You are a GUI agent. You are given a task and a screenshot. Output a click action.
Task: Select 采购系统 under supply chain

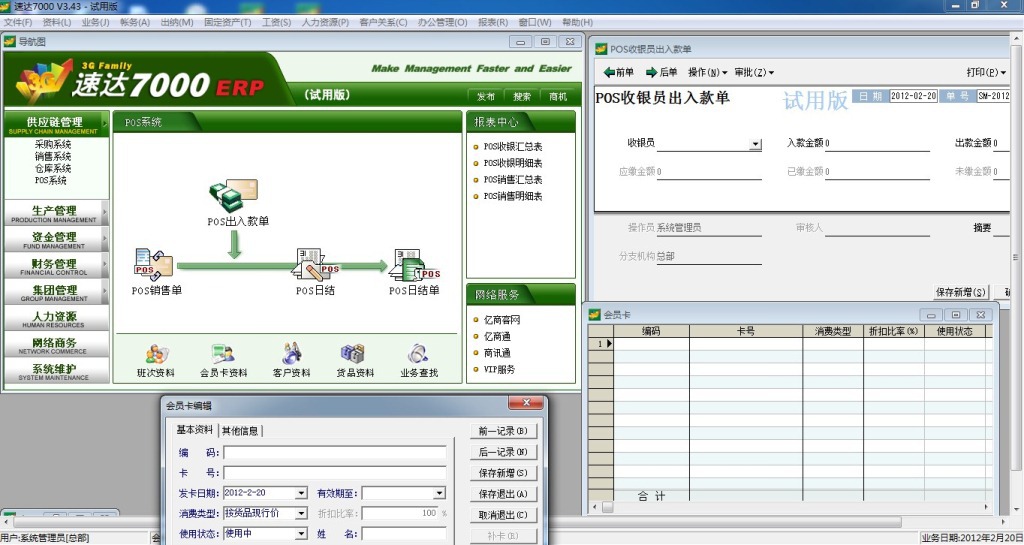coord(53,145)
